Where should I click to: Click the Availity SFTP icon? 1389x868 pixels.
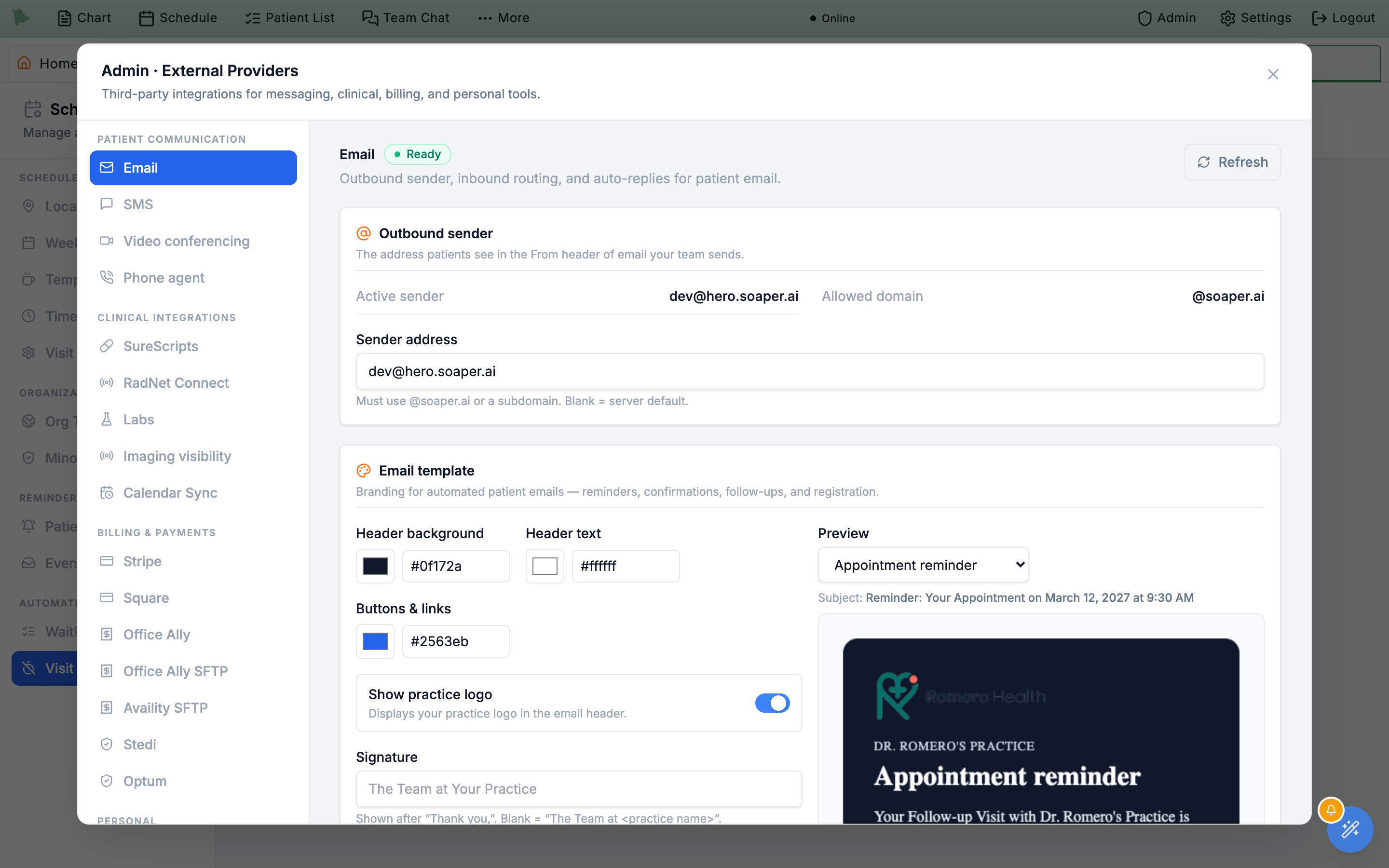click(107, 708)
